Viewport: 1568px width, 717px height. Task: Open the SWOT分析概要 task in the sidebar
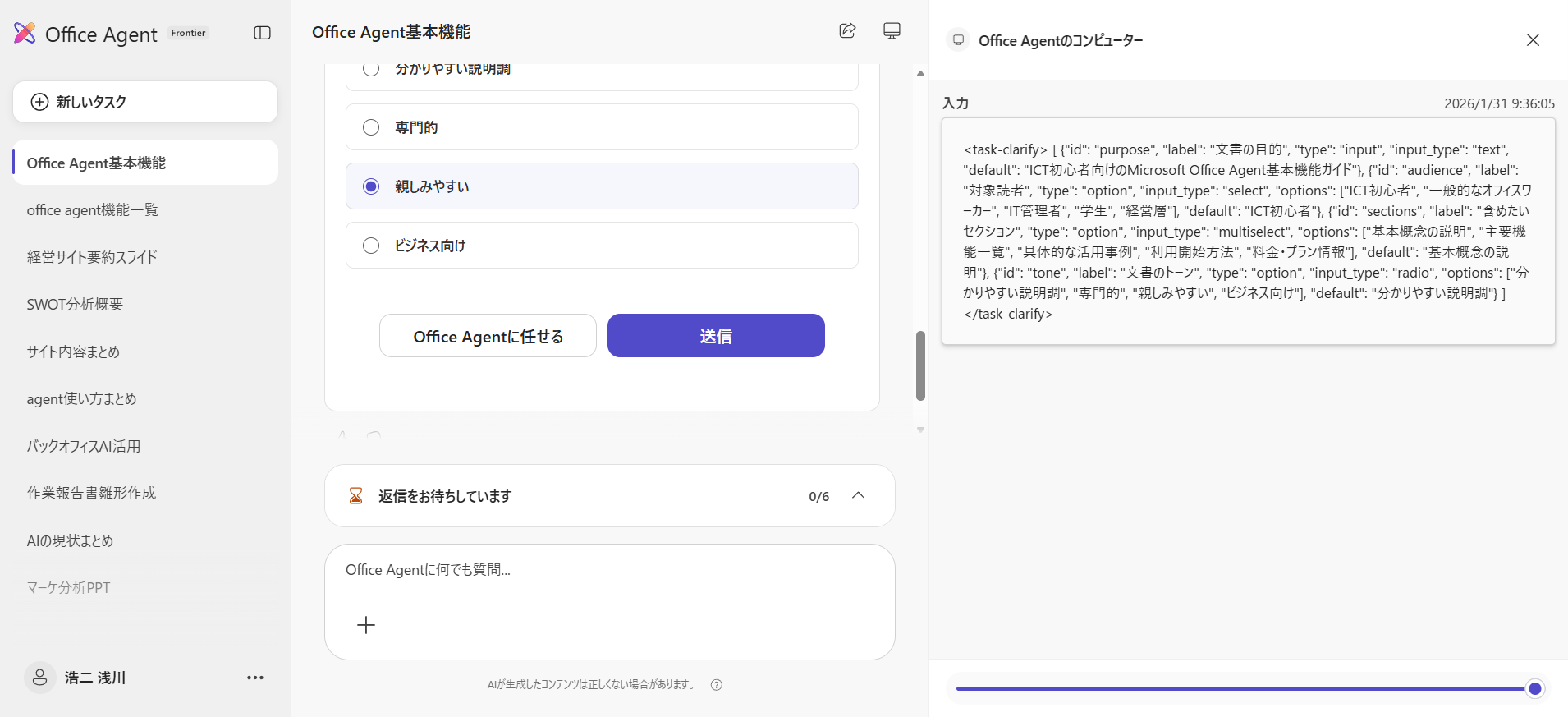point(75,305)
